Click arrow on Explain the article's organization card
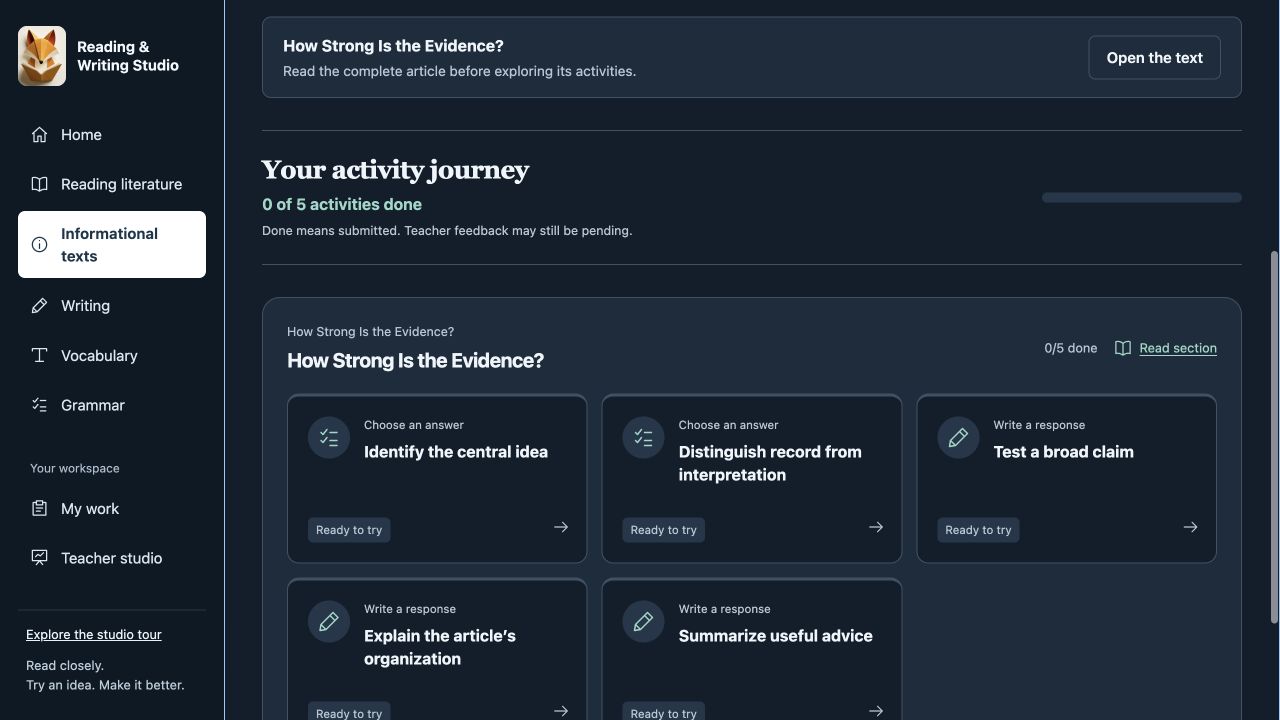The width and height of the screenshot is (1280, 720). pyautogui.click(x=561, y=711)
